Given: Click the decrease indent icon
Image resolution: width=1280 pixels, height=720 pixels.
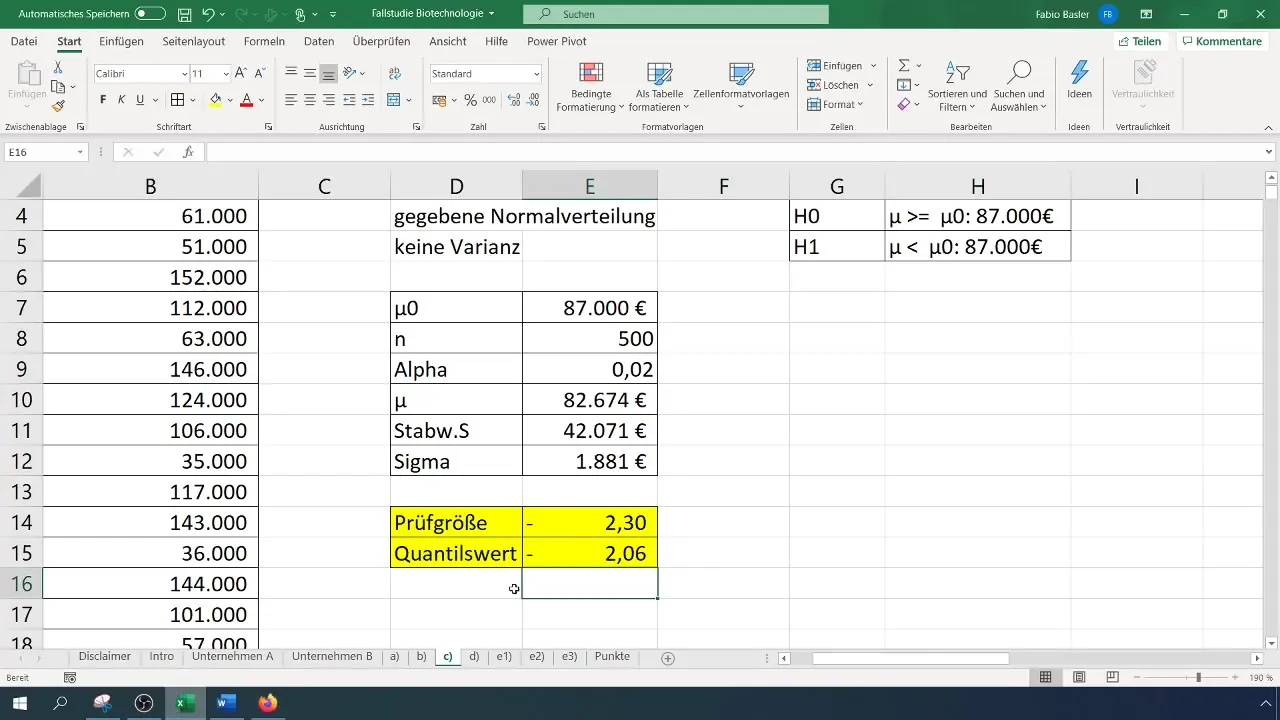Looking at the screenshot, I should (349, 100).
